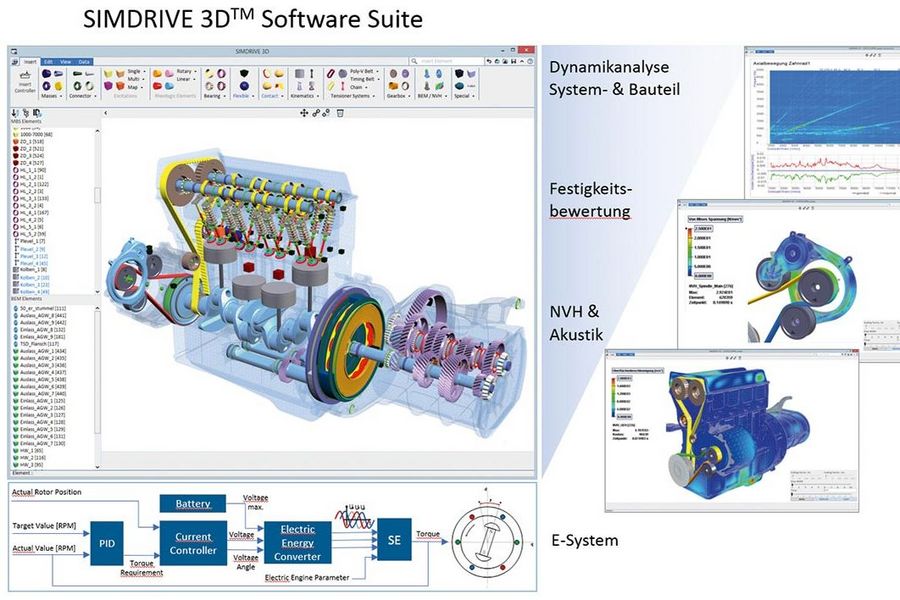
Task: Click the black cube icon in Special group
Action: 459,73
